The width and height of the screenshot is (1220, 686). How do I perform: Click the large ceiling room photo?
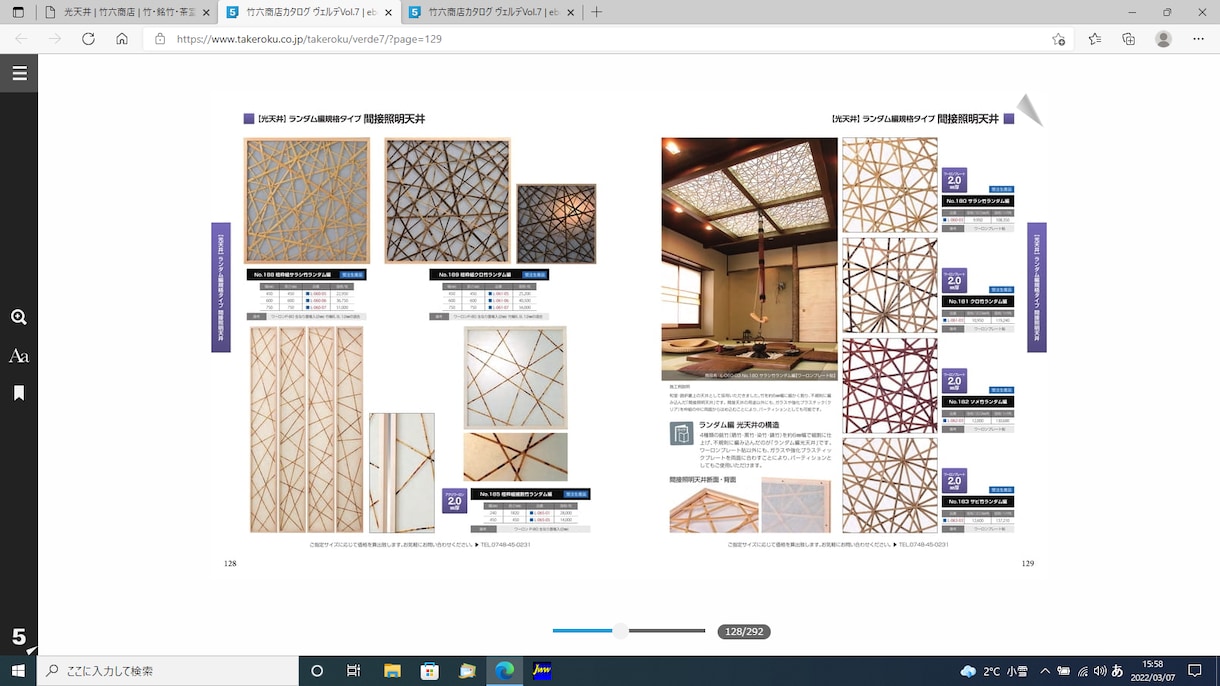pos(750,259)
